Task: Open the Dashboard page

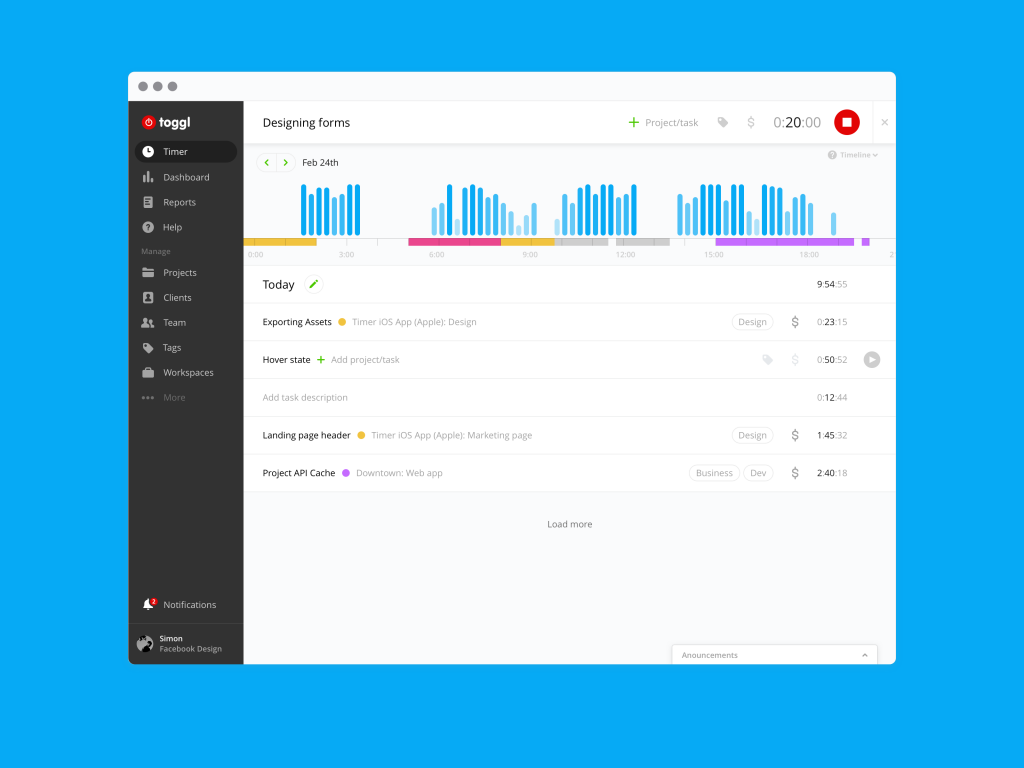Action: click(186, 177)
